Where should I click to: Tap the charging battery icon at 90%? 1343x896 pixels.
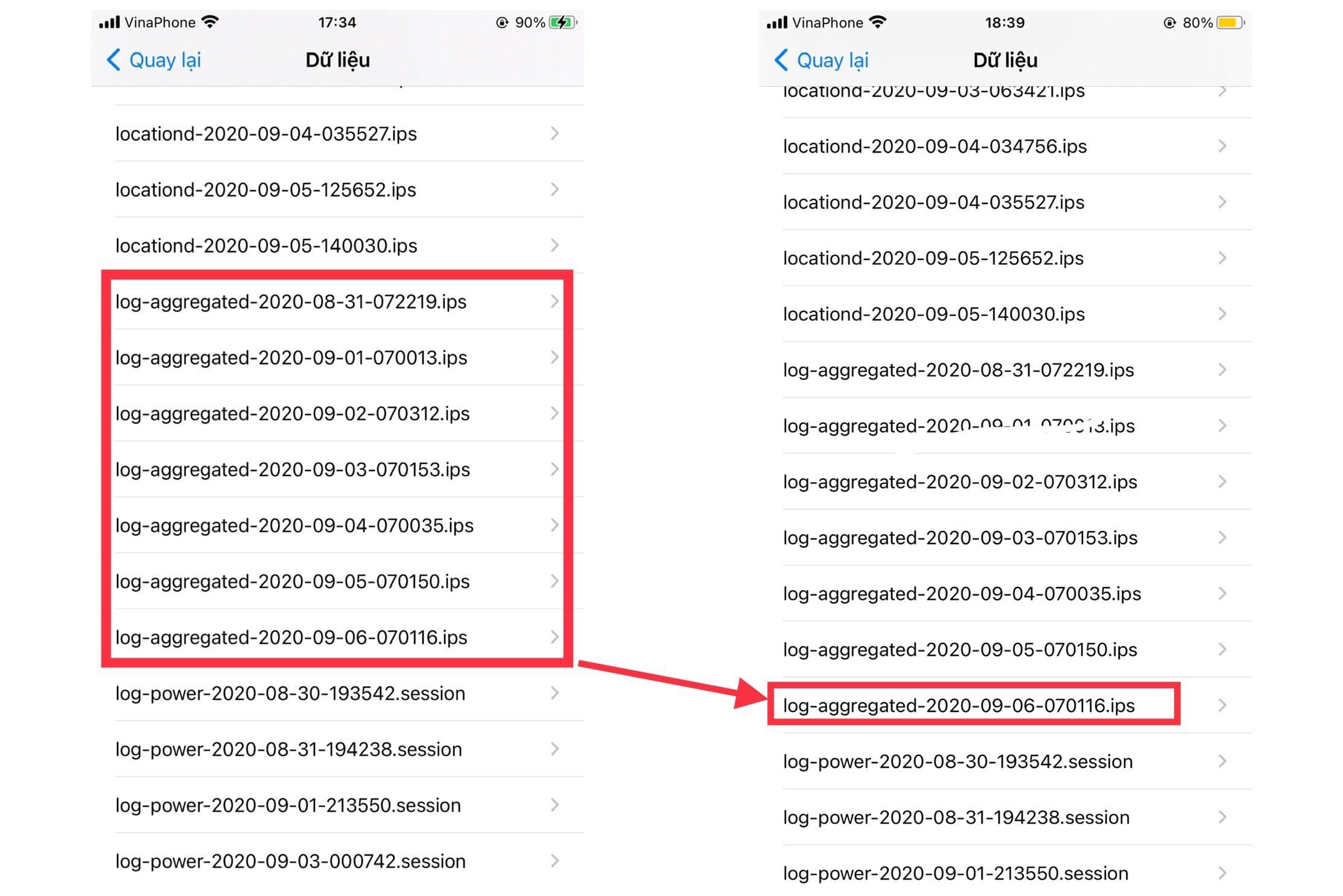[x=562, y=23]
